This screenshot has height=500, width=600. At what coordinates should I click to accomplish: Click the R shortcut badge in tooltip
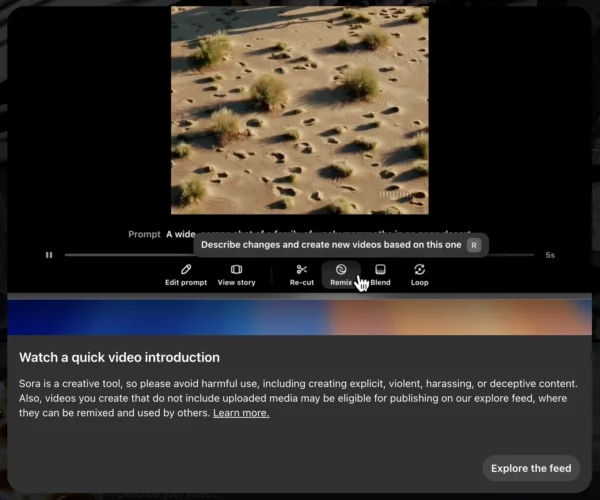pos(474,244)
